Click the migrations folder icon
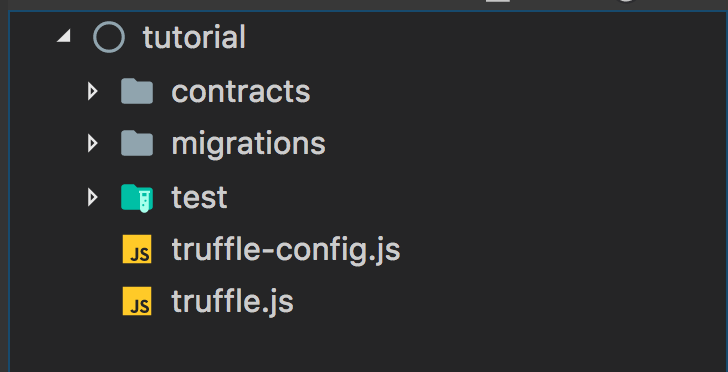Screen dimensions: 728x372 (137, 143)
